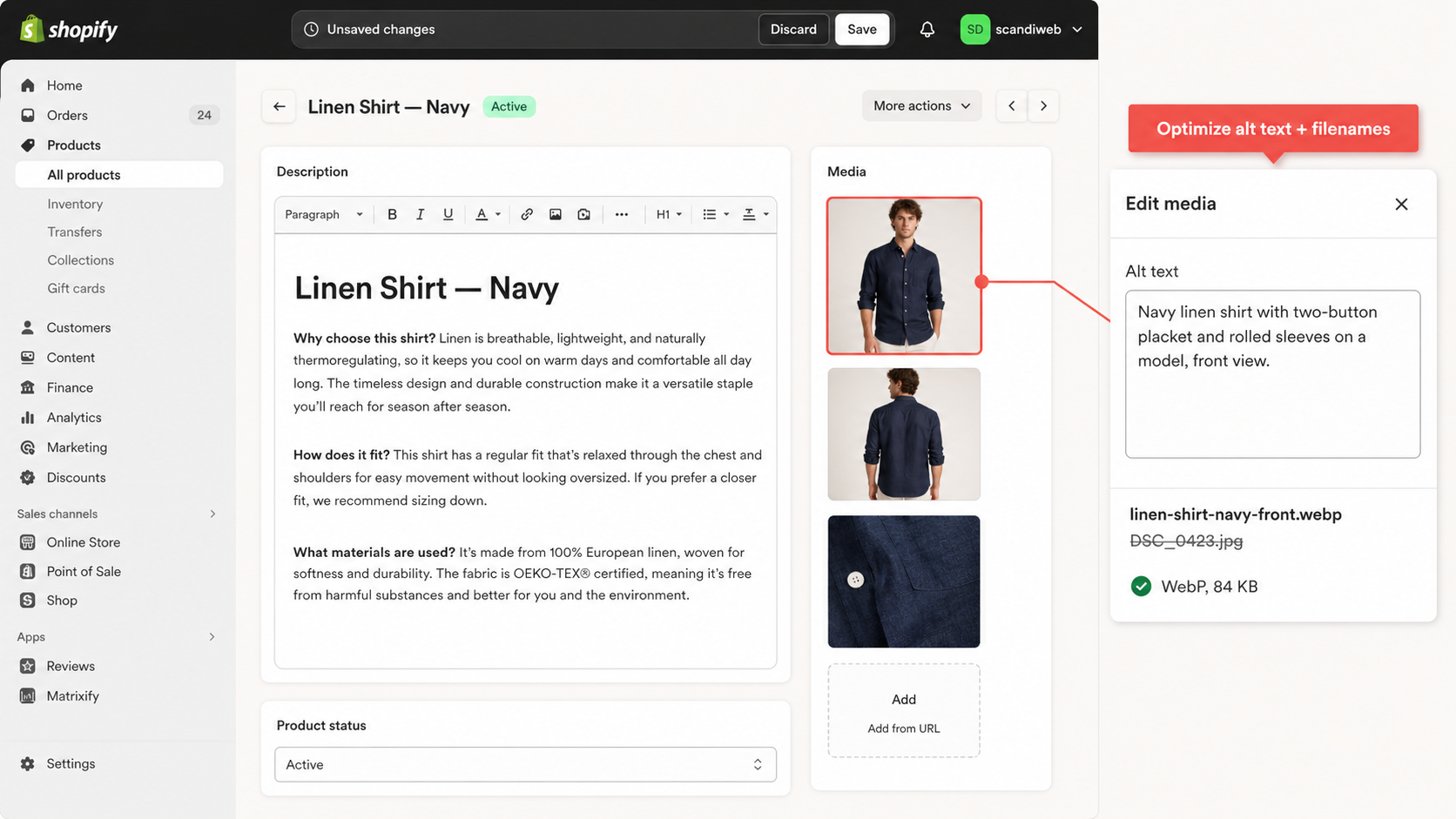Toggle bold formatting in the description editor
Viewport: 1456px width, 819px height.
[392, 214]
